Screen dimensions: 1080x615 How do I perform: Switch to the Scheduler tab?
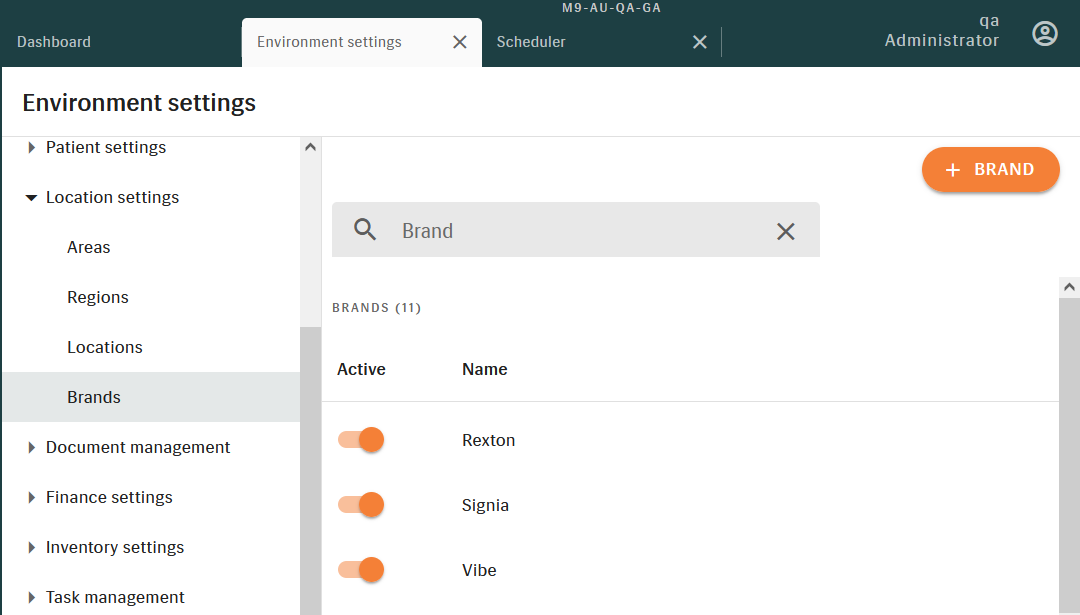click(531, 42)
